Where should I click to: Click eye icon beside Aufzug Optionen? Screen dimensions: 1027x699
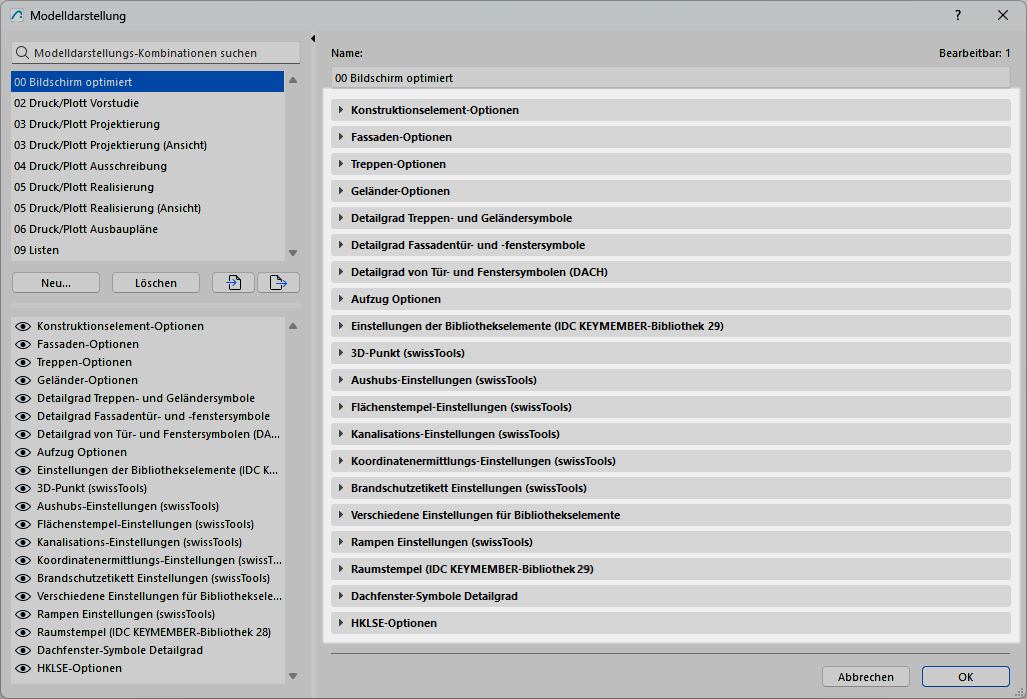[23, 452]
